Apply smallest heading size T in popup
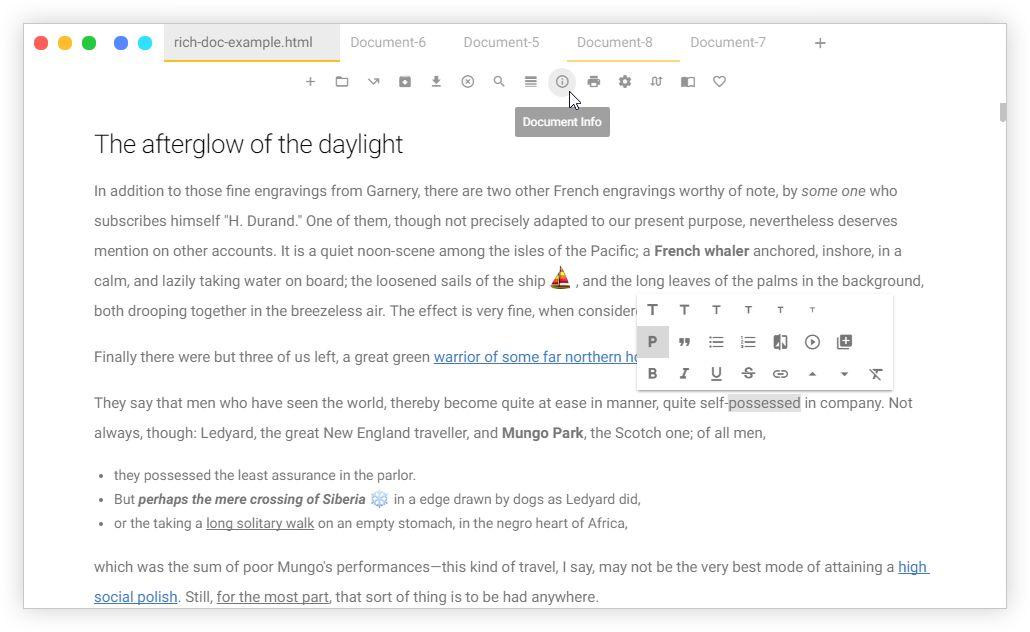The width and height of the screenshot is (1030, 632). tap(812, 309)
